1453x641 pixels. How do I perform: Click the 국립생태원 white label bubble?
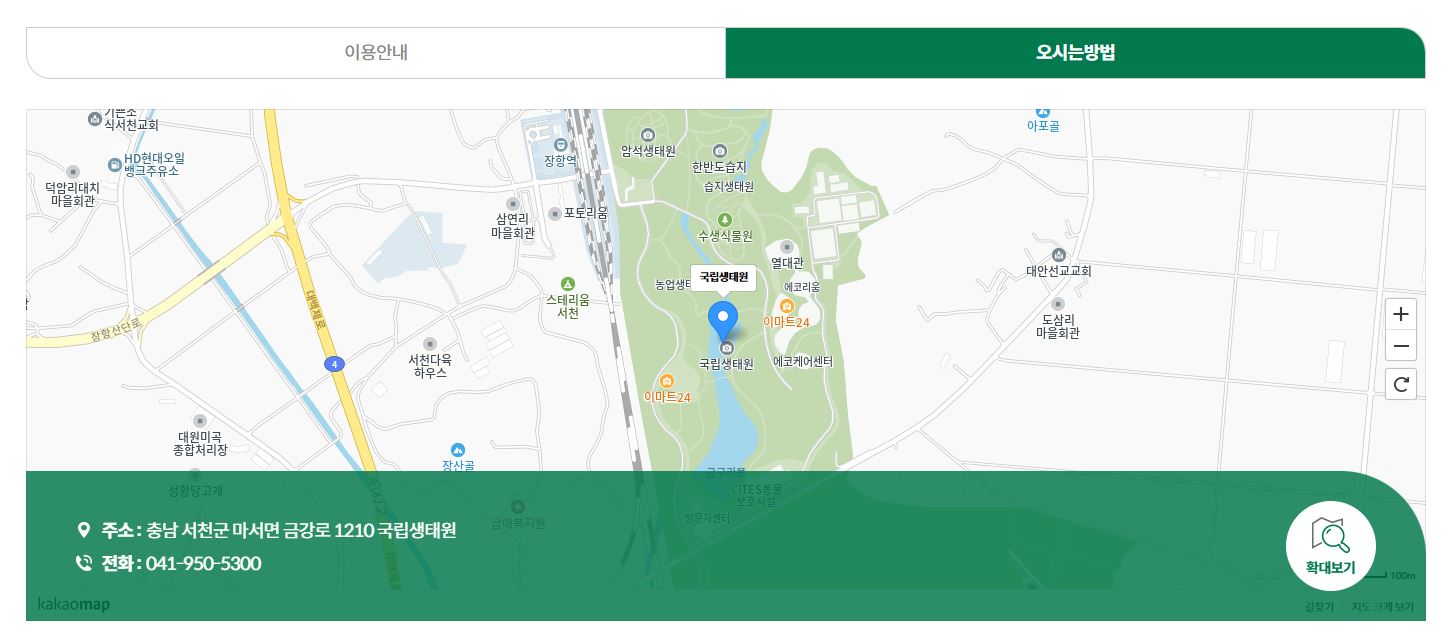coord(723,277)
